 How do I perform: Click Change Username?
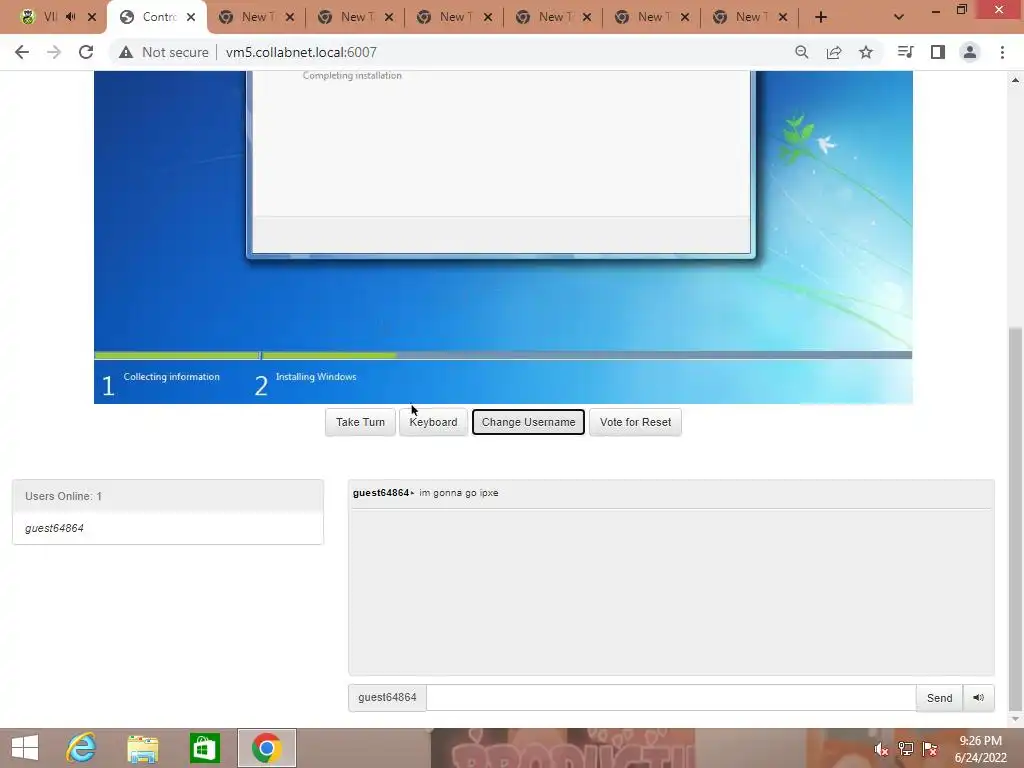click(x=528, y=422)
